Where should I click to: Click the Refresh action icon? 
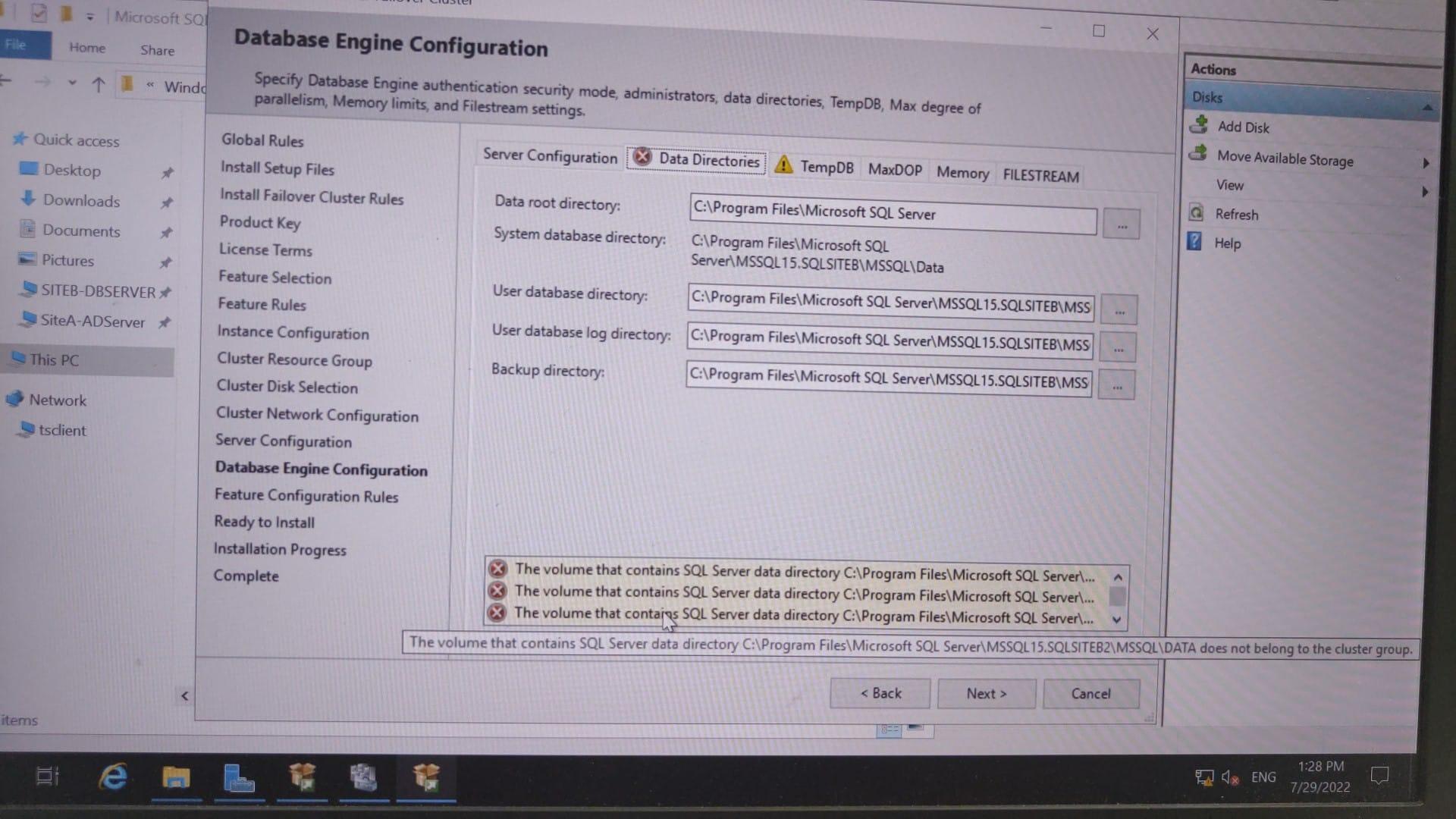[1197, 213]
